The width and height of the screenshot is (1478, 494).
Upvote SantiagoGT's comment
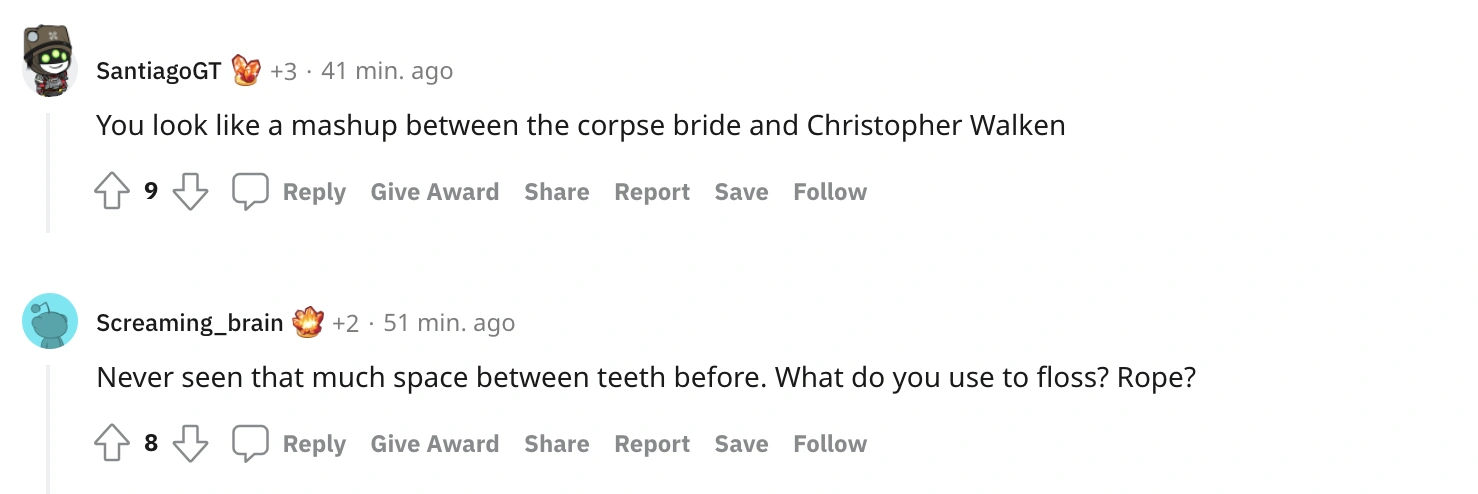[x=112, y=192]
